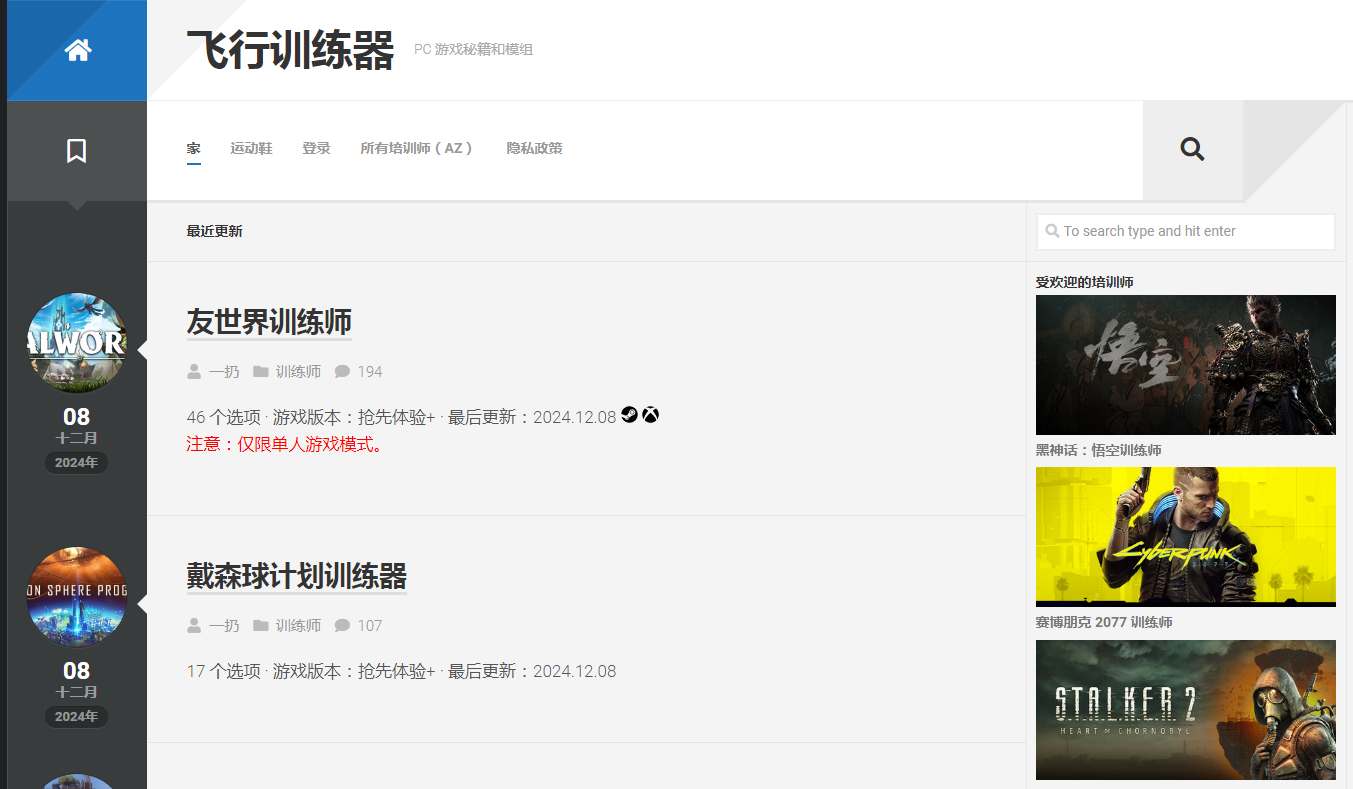The image size is (1353, 789).
Task: Open the Black Myth Wukong banner image
Action: coord(1185,364)
